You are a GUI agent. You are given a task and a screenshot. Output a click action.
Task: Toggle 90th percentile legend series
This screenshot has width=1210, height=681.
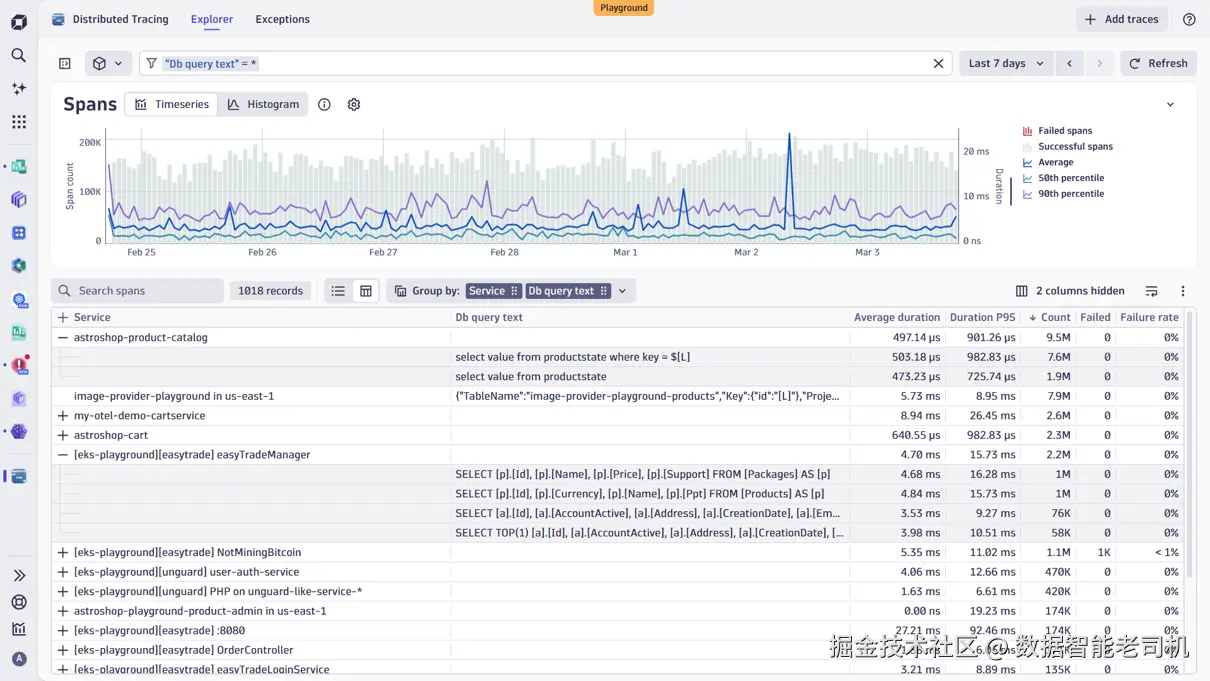click(x=1063, y=194)
